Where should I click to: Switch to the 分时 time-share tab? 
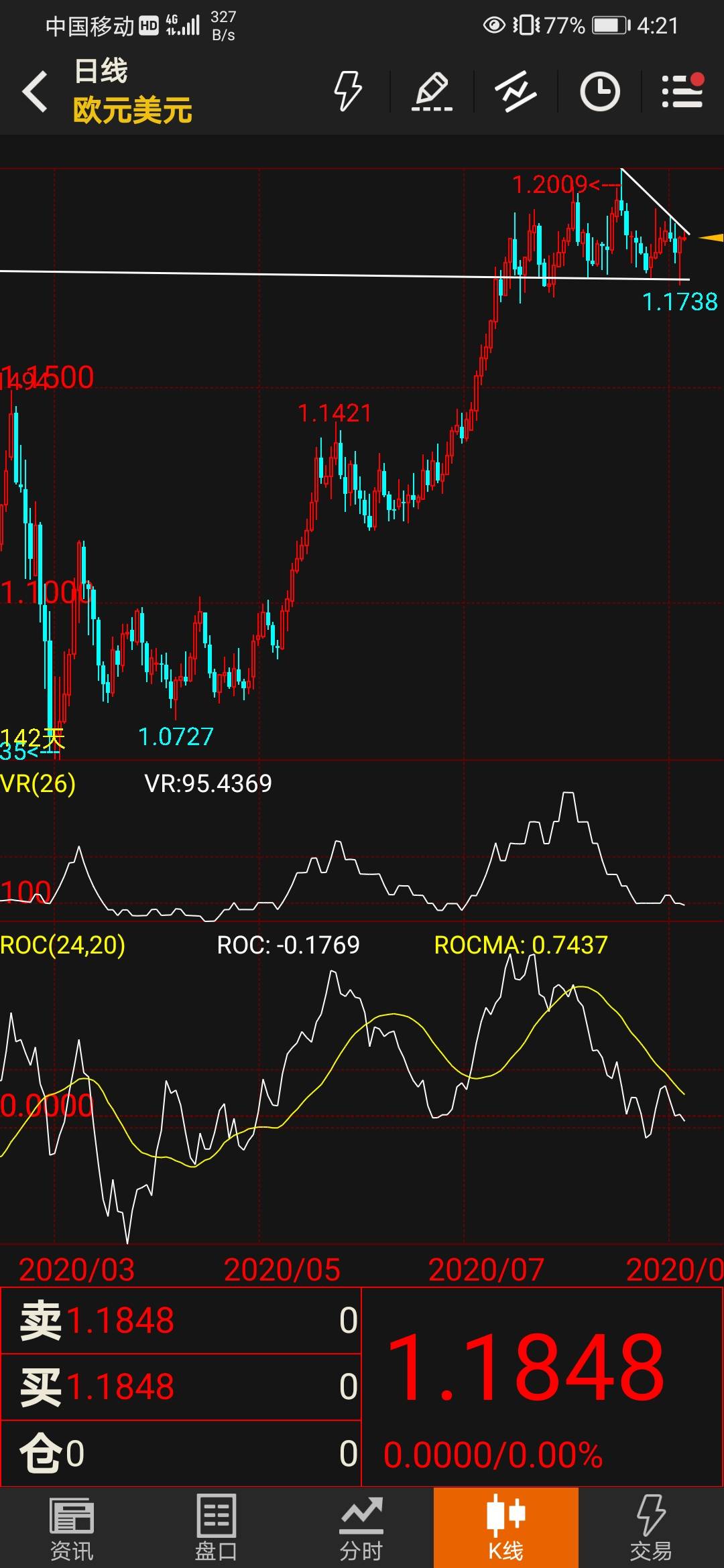point(361,1527)
